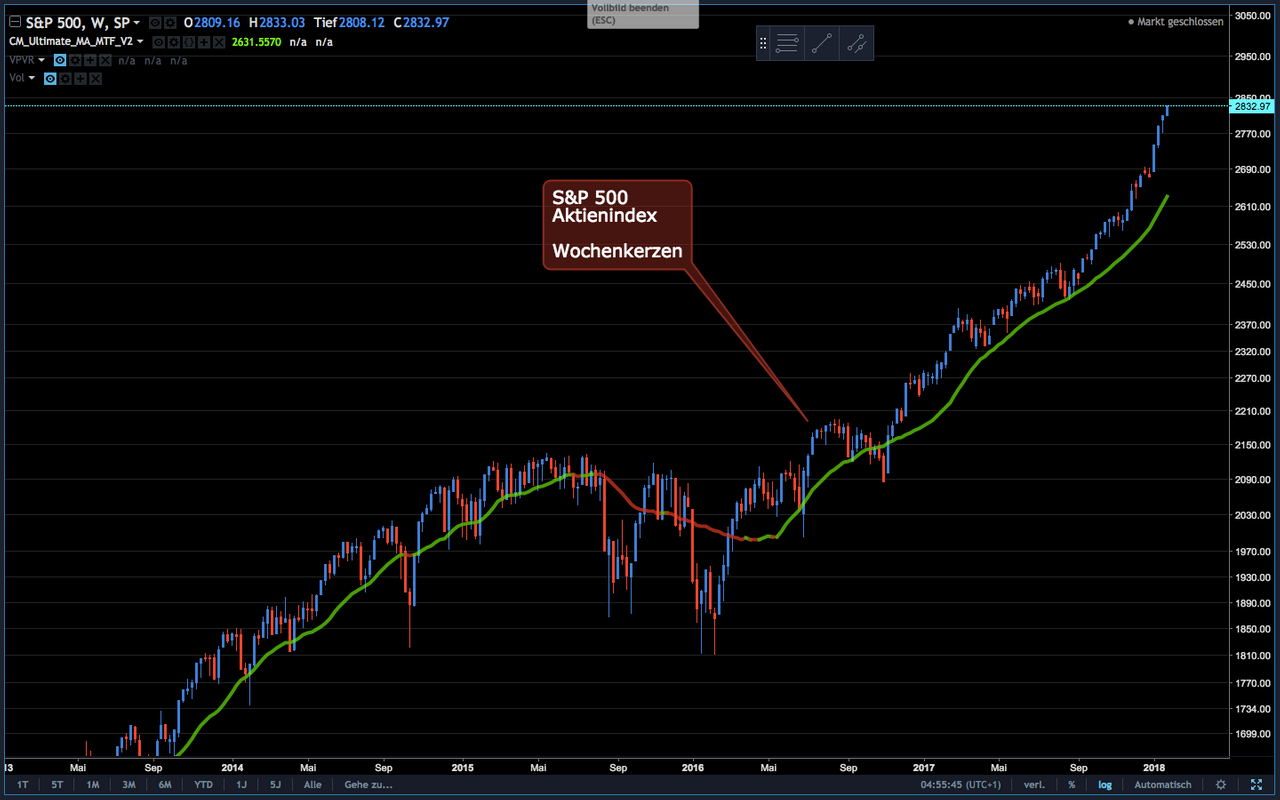Set range to 6M
1280x800 pixels.
[x=164, y=785]
